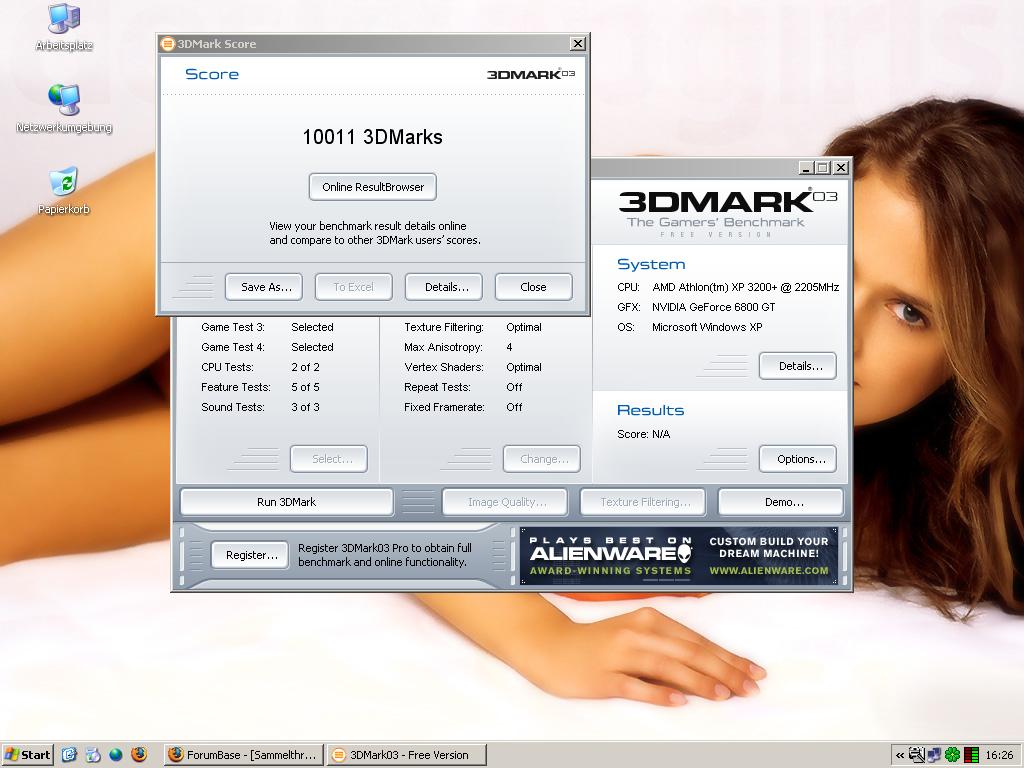
Task: Click the 3DMark Score title bar icon
Action: [x=168, y=44]
